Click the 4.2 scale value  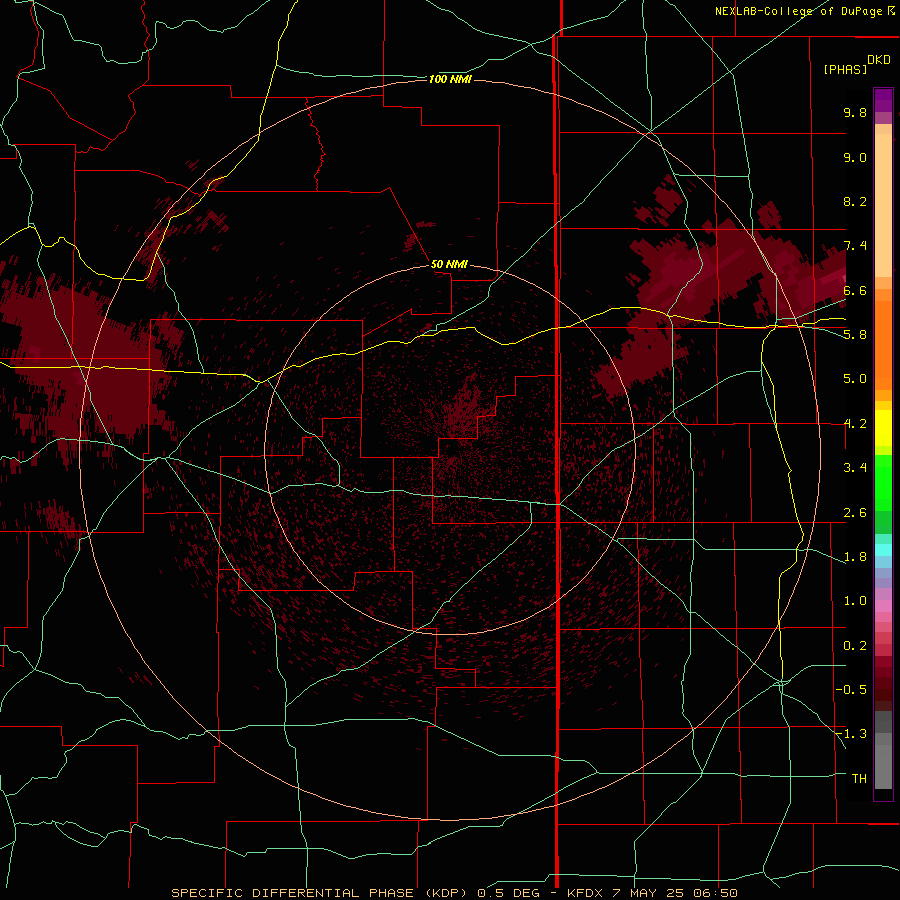[855, 424]
